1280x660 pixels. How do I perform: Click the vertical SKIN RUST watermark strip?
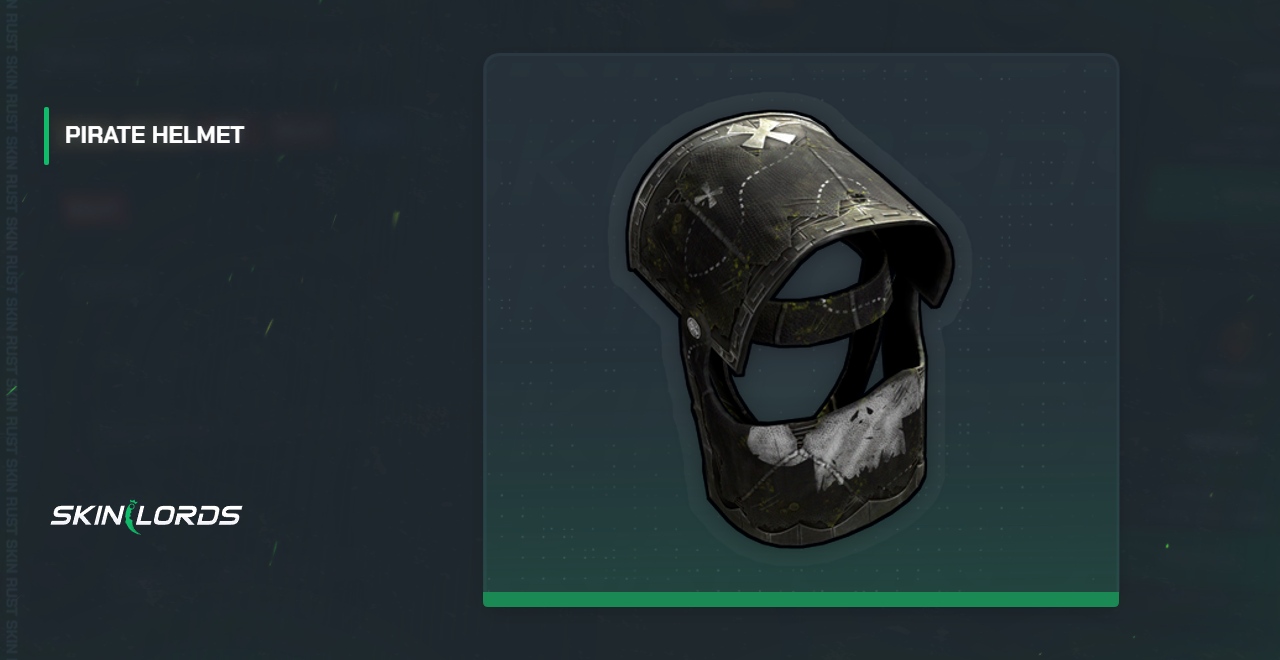click(11, 330)
